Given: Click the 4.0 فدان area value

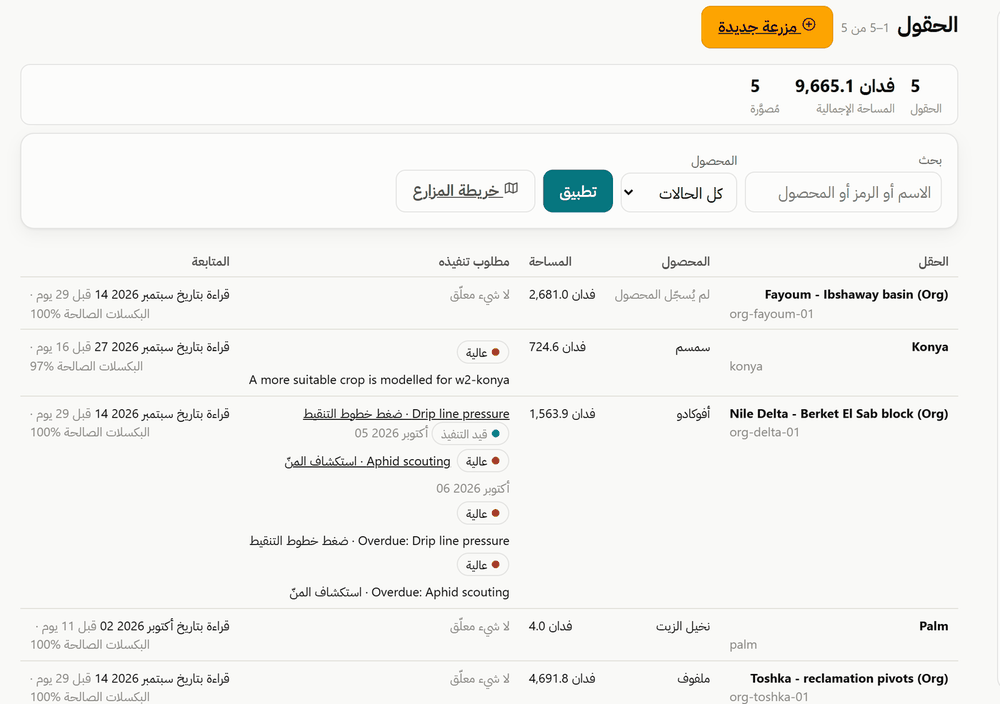Looking at the screenshot, I should 550,626.
